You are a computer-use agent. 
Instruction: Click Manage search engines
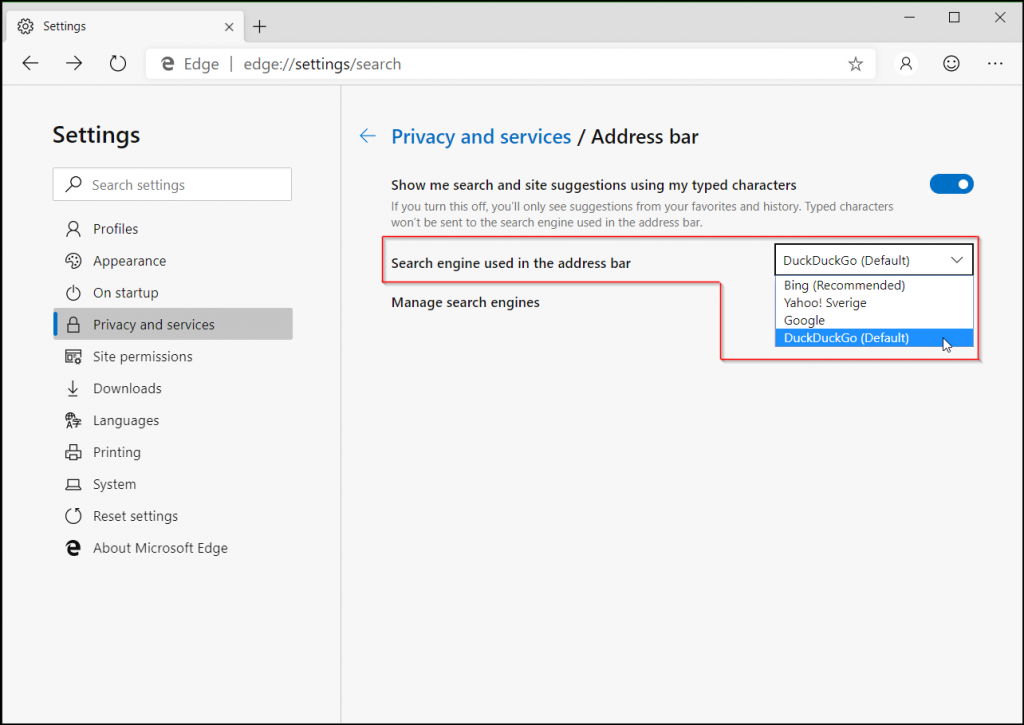465,302
